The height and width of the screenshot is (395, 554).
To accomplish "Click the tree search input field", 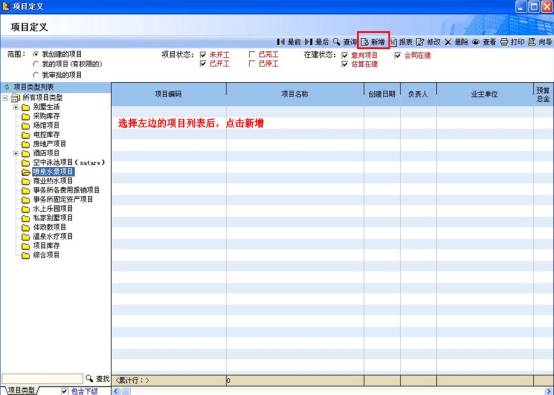I will coord(42,379).
